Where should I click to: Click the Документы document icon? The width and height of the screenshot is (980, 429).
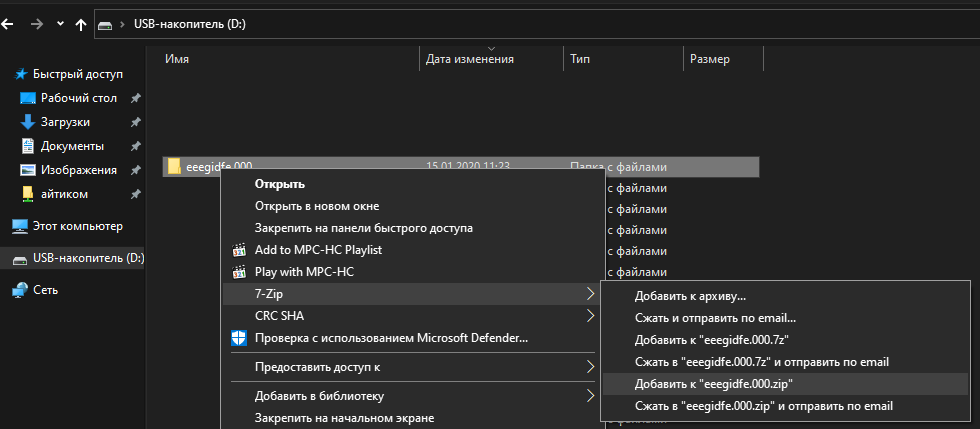pyautogui.click(x=28, y=146)
